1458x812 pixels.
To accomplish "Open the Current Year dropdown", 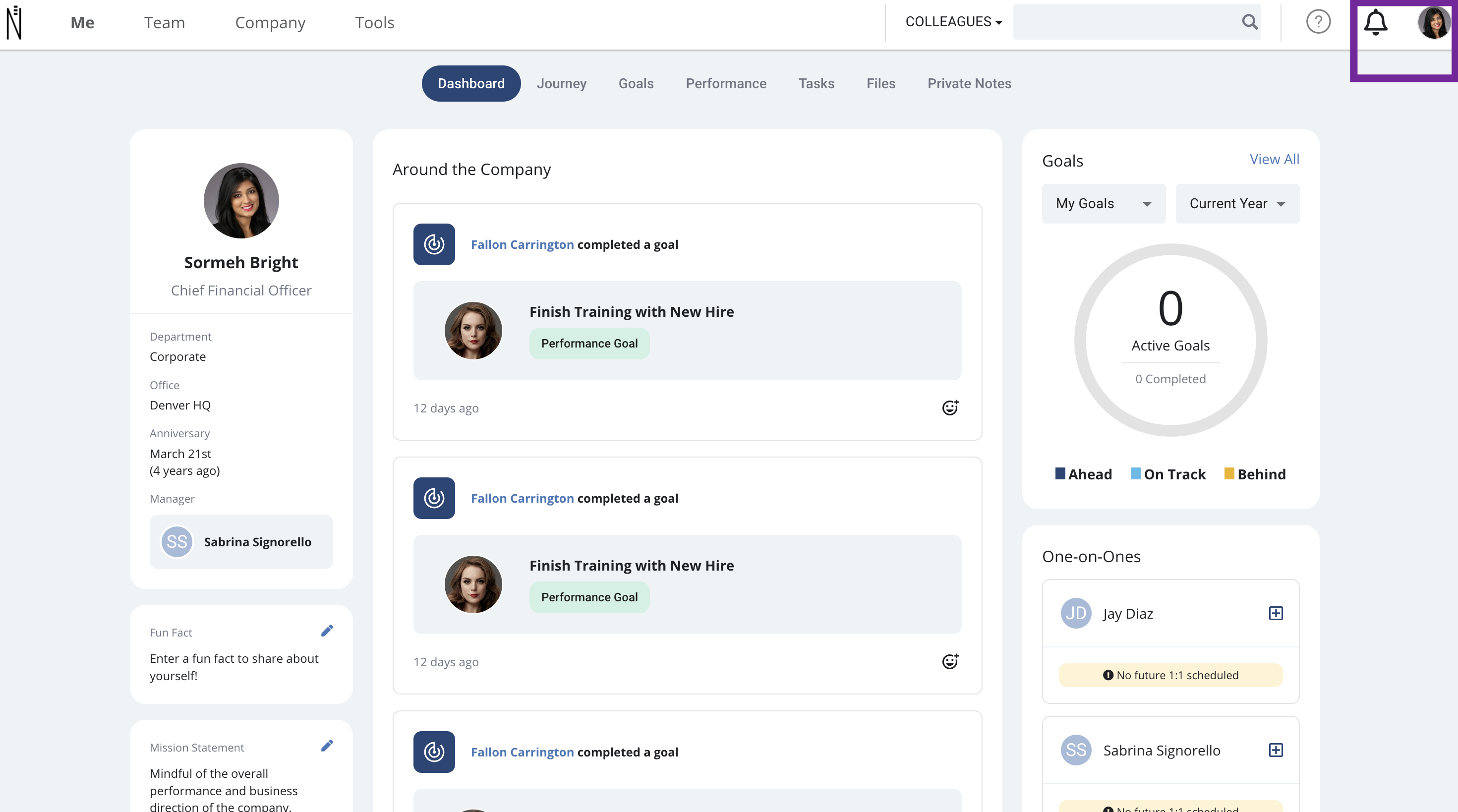I will click(x=1237, y=204).
